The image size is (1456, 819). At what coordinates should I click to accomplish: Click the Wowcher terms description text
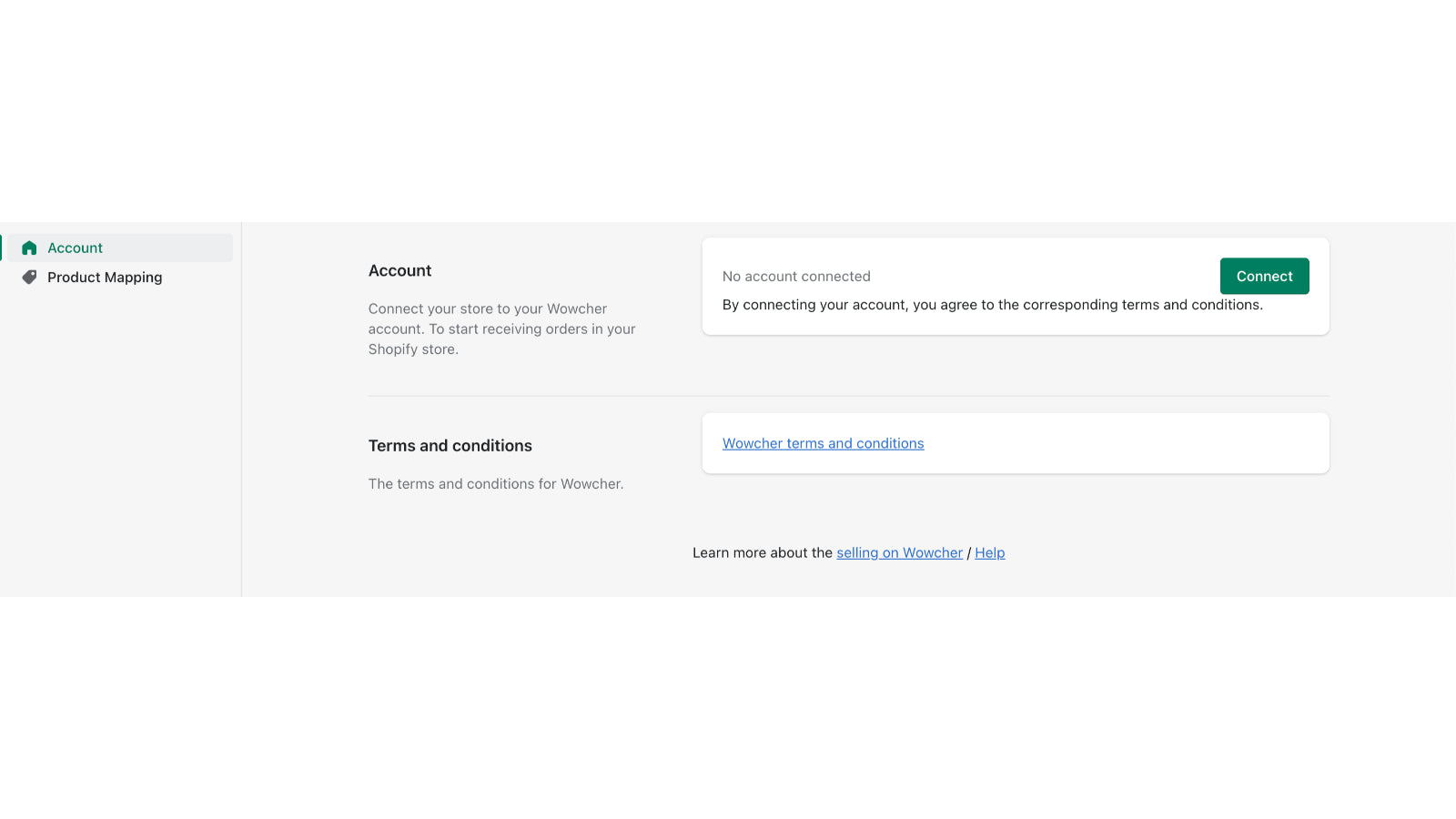click(x=495, y=483)
